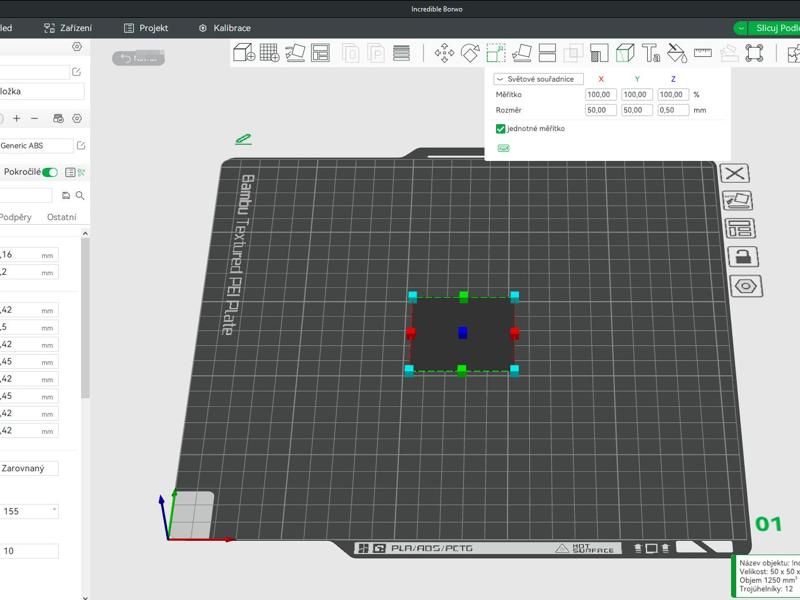The width and height of the screenshot is (800, 600).
Task: Click the pencil edit plate name icon
Action: [243, 139]
